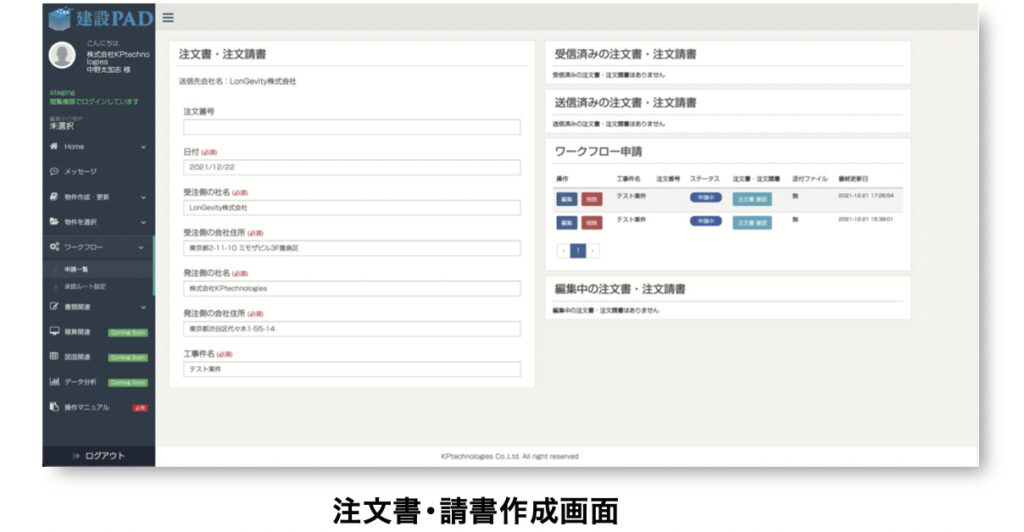The height and width of the screenshot is (532, 1024).
Task: Click the ログアウト button
Action: (x=98, y=456)
